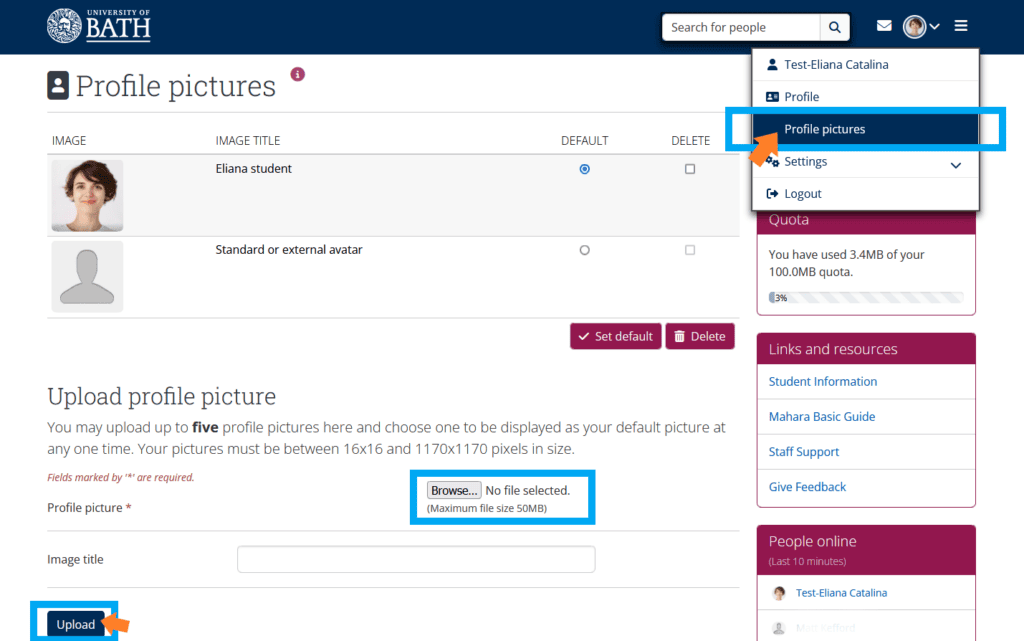
Task: Open the inbox envelope icon
Action: 884,26
